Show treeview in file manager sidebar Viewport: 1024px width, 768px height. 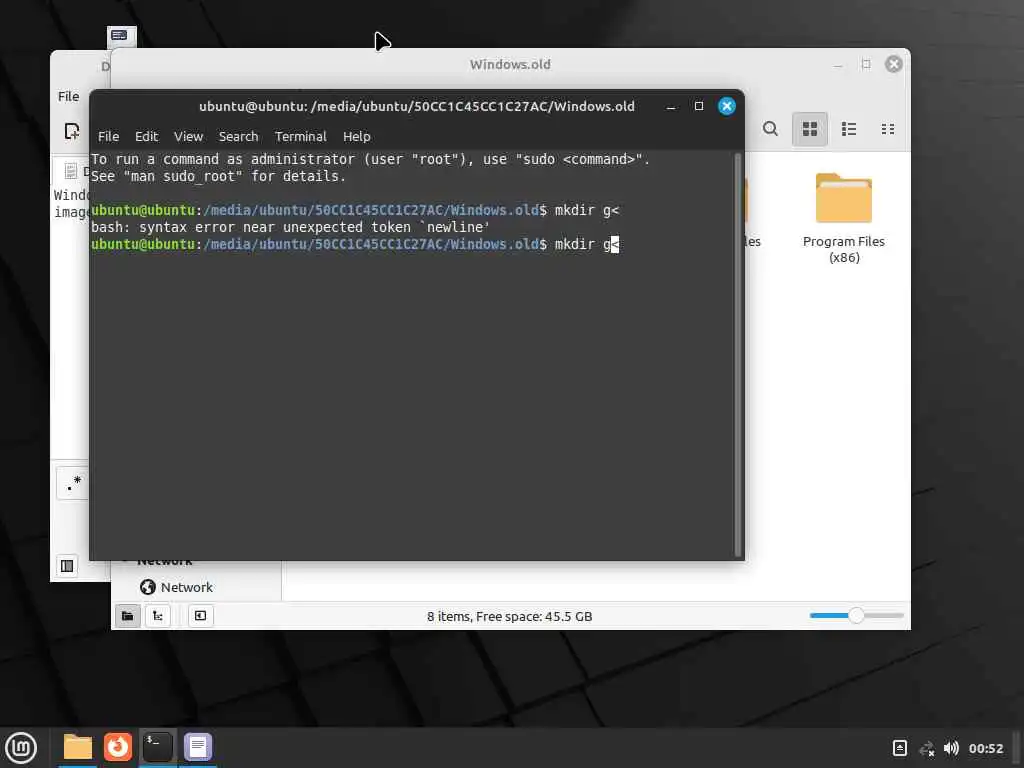(x=157, y=616)
